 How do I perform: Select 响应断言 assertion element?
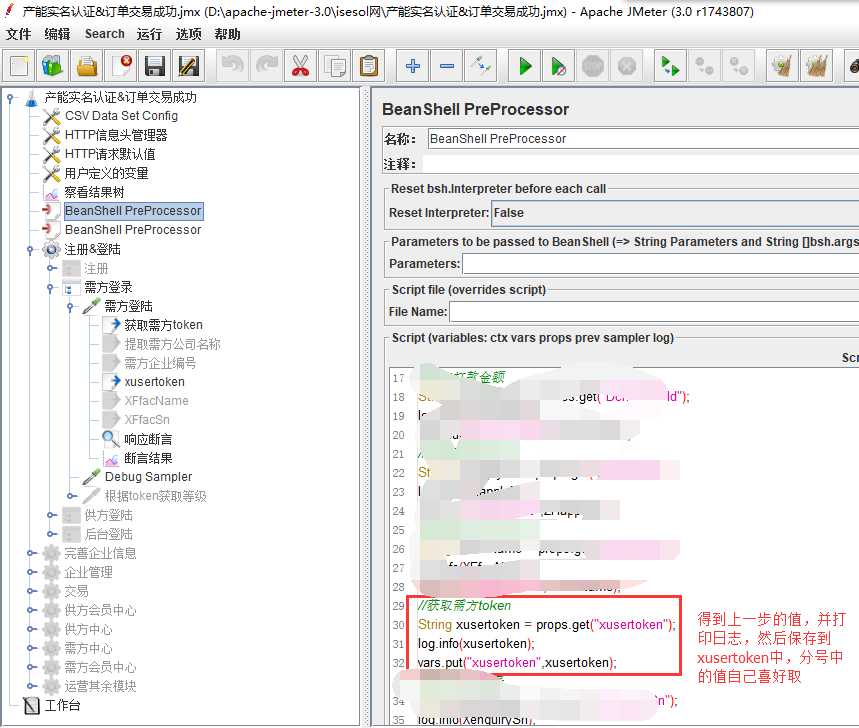pos(148,439)
